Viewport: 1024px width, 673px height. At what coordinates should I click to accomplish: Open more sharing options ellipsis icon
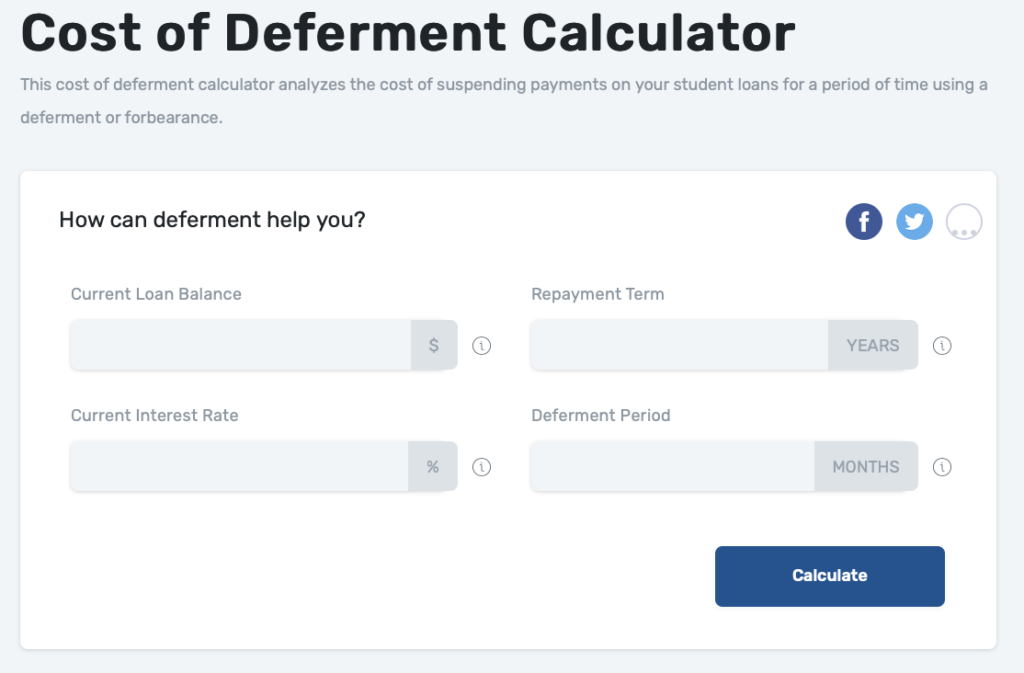tap(964, 221)
